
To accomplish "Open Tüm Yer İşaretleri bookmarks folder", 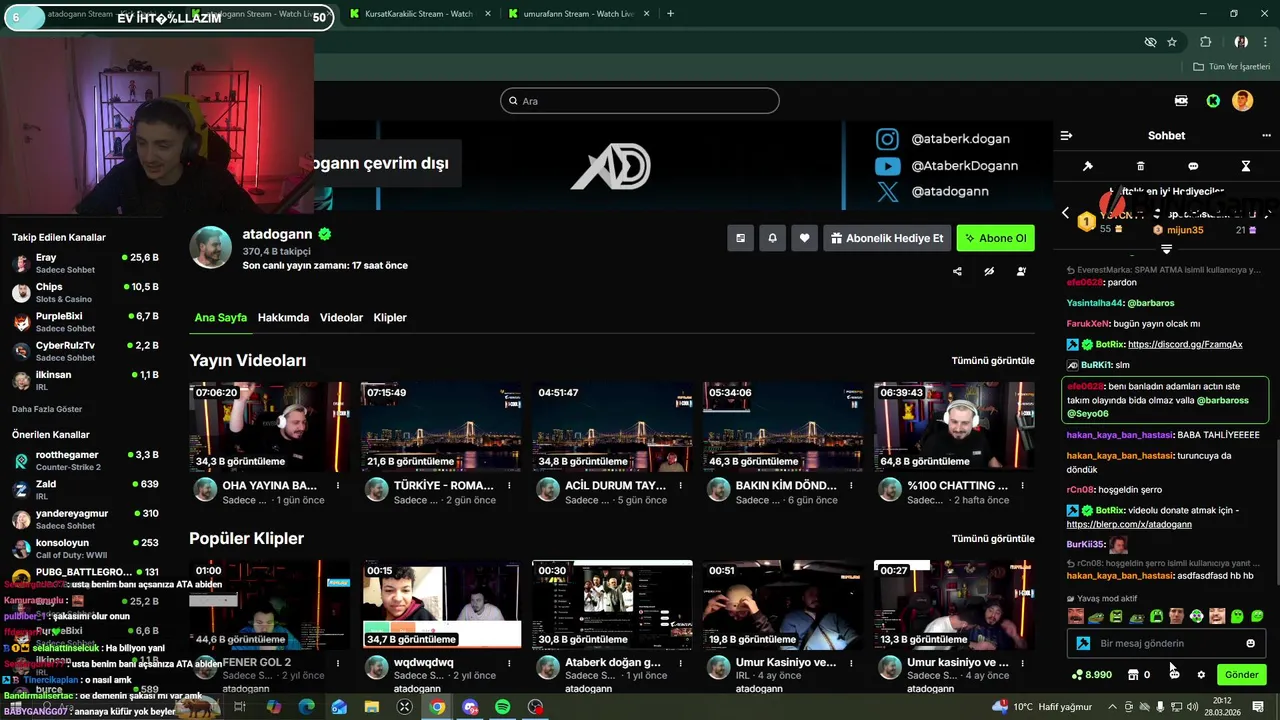I will 1231,66.
